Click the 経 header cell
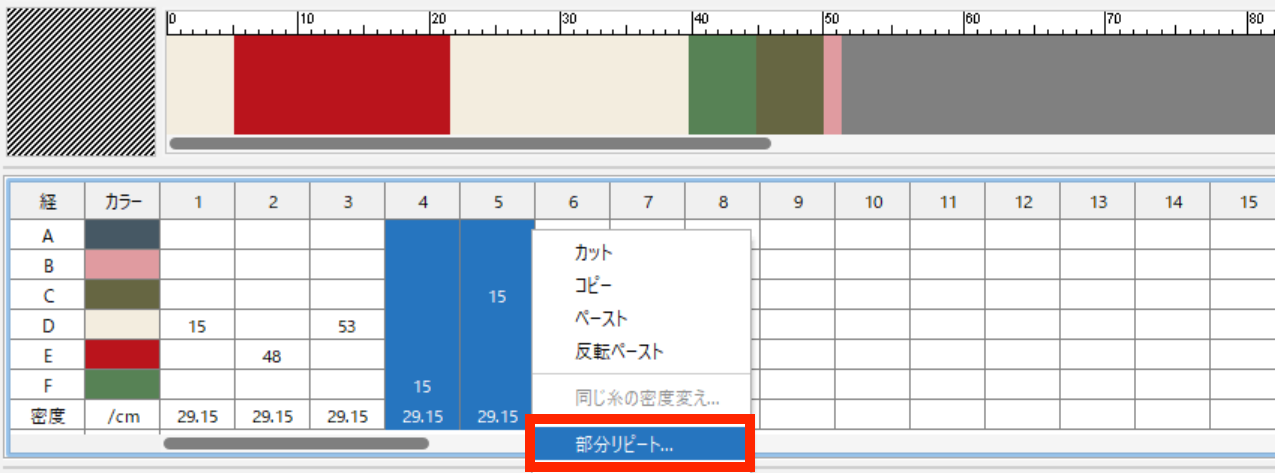 pyautogui.click(x=48, y=202)
